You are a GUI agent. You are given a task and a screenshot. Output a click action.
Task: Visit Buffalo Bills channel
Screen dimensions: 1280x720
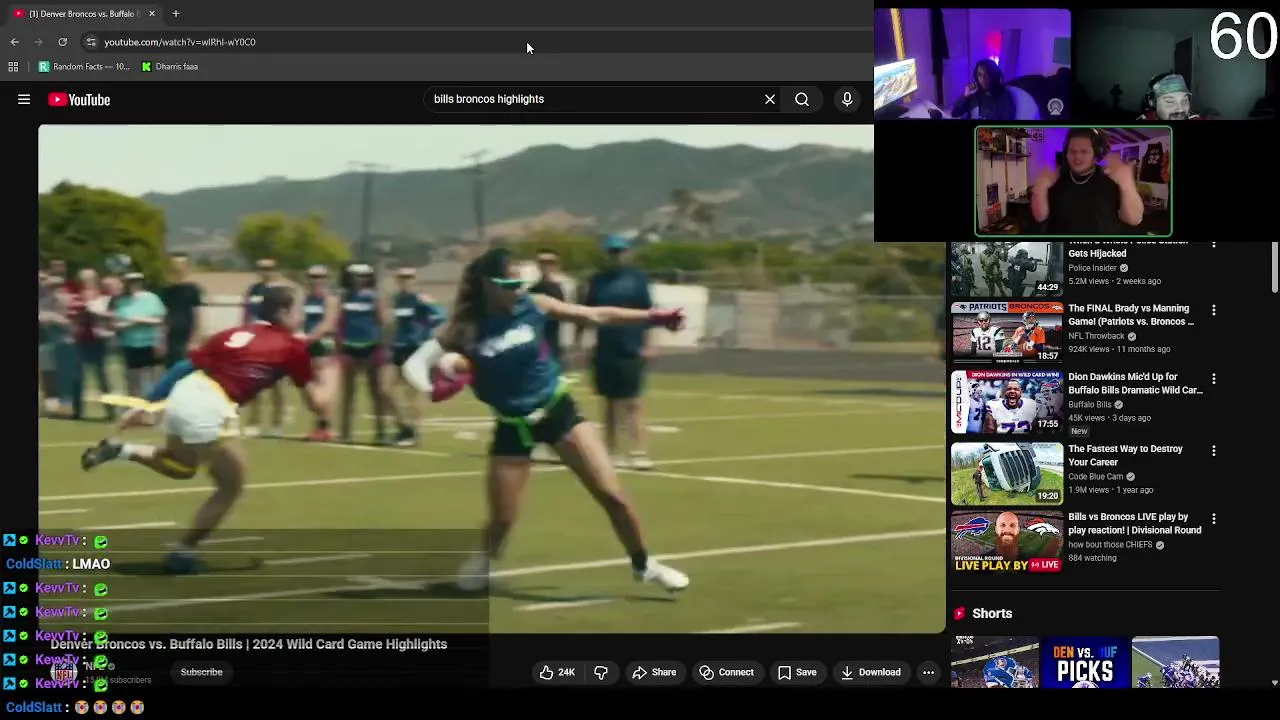pyautogui.click(x=1089, y=405)
